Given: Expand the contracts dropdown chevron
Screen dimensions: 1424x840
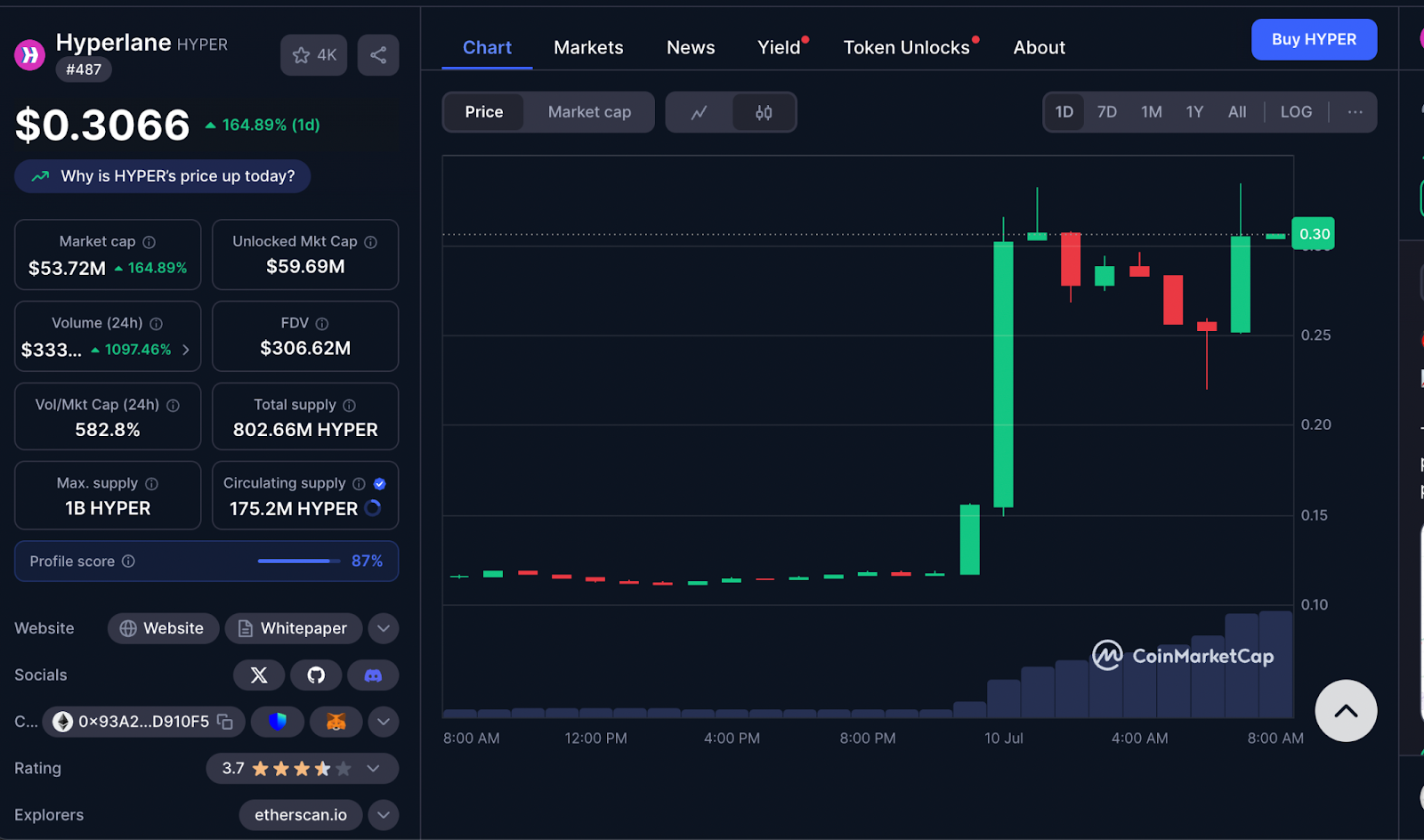Looking at the screenshot, I should click(384, 722).
